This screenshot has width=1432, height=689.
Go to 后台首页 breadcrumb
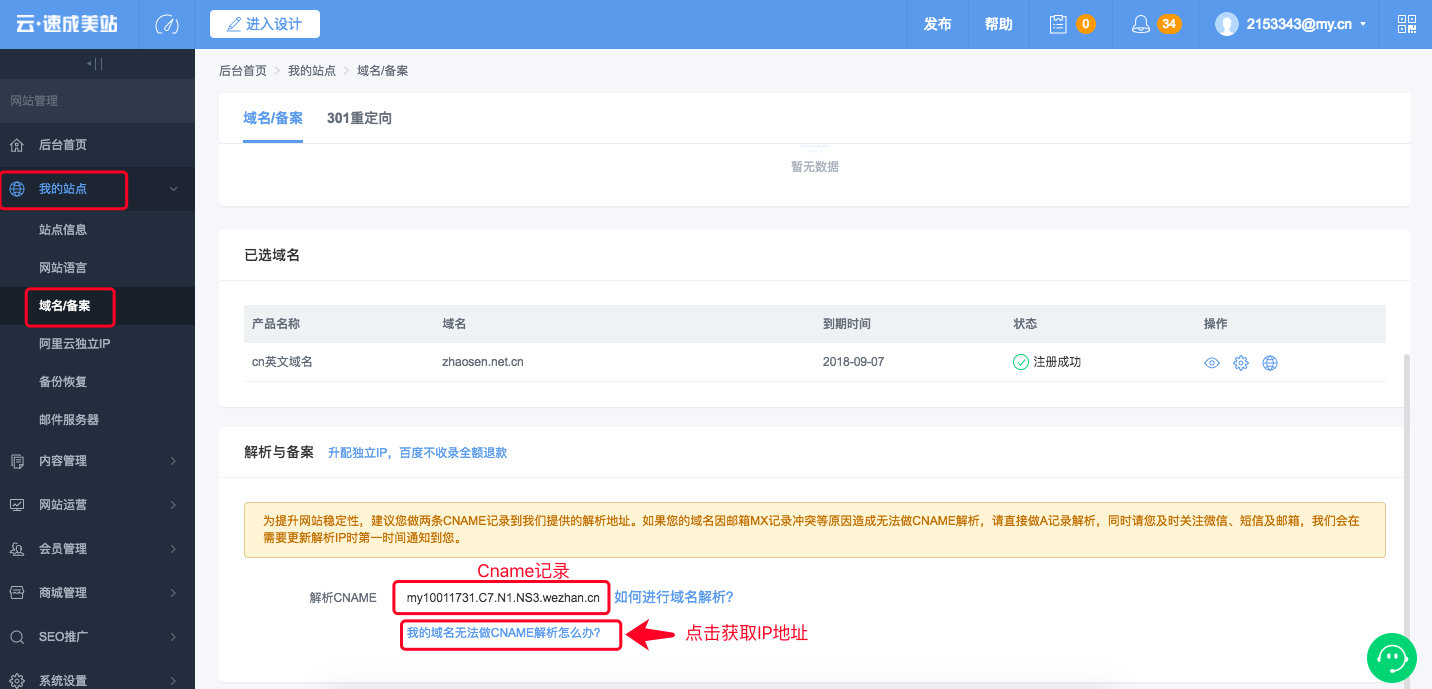point(243,71)
